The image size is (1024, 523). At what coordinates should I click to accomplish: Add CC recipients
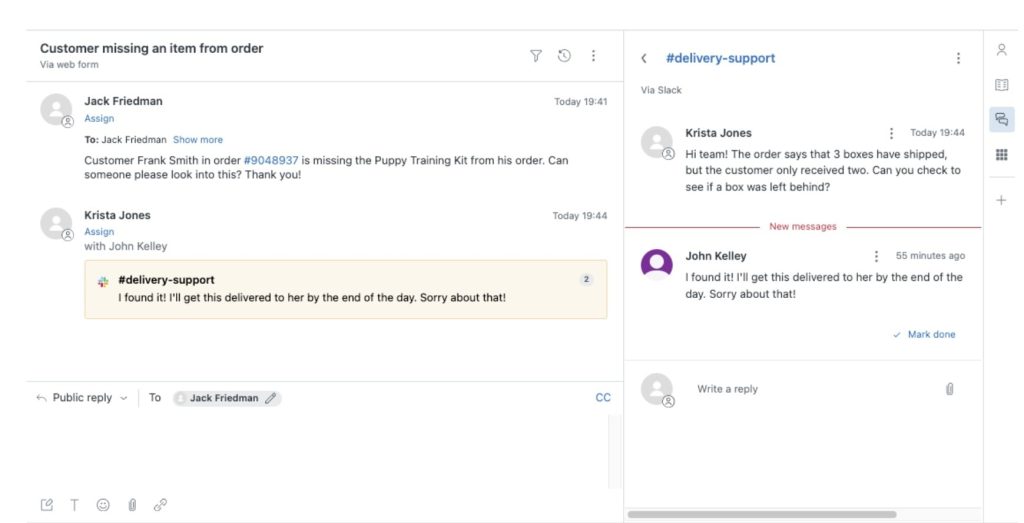(603, 398)
